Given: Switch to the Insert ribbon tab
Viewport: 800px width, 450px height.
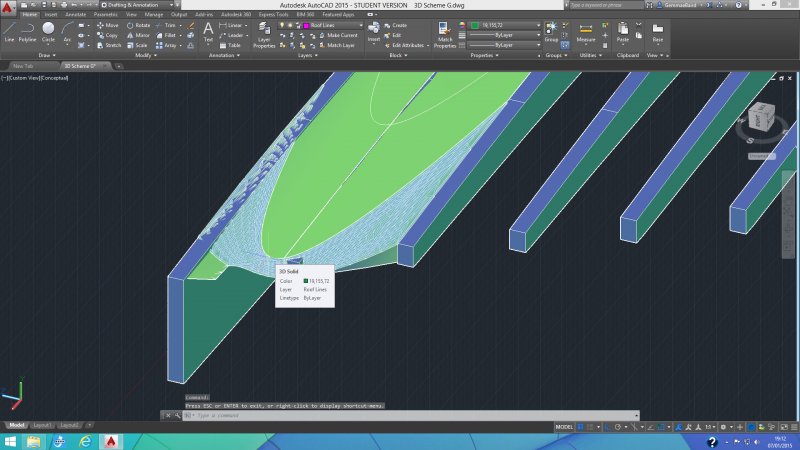Looking at the screenshot, I should [x=50, y=15].
